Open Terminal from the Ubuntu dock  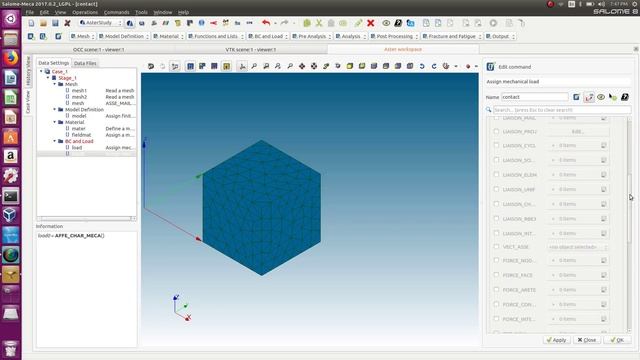11,196
